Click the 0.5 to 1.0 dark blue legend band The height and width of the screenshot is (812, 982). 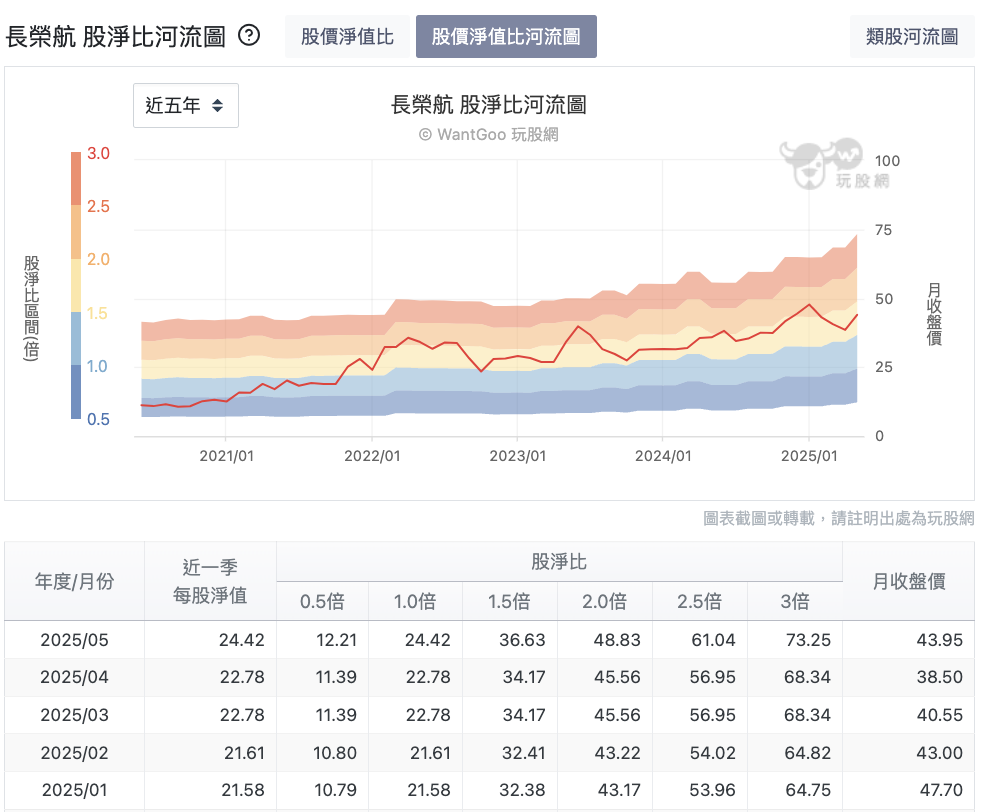pyautogui.click(x=76, y=392)
